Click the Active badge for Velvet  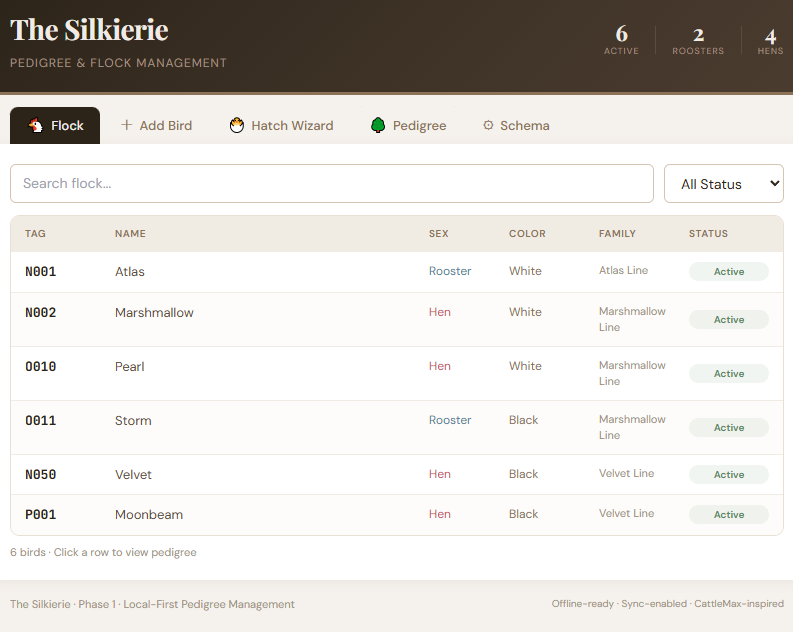(729, 475)
